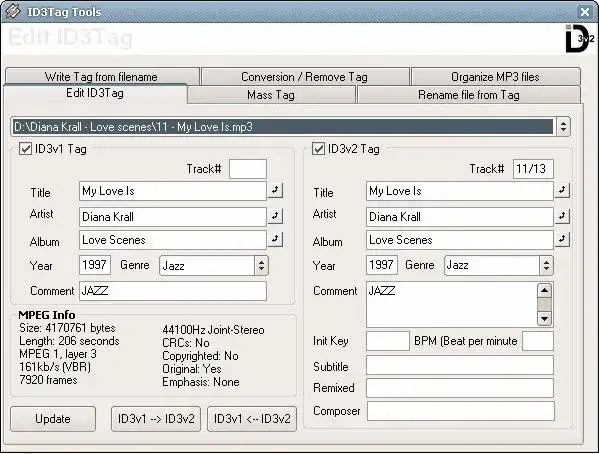
Task: Click the ID3v2 Artist field
Action: [460, 217]
